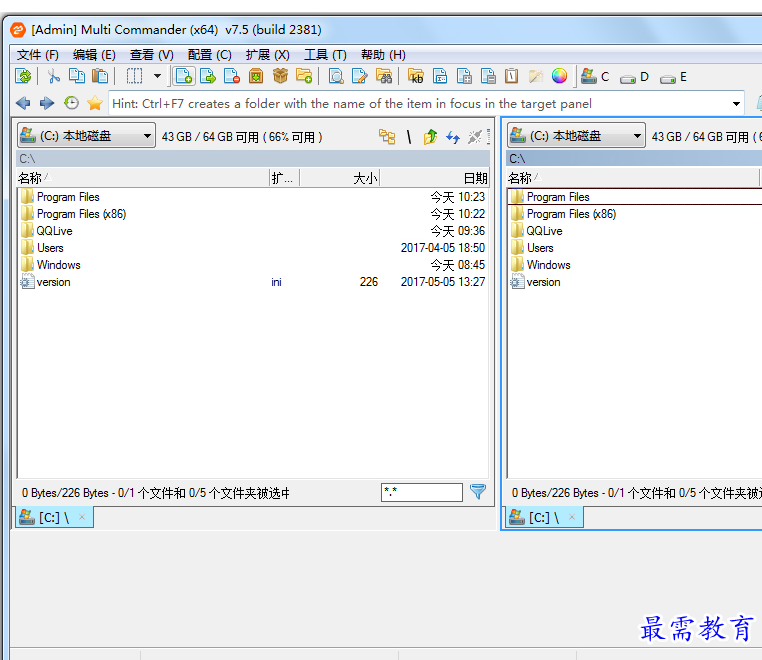Click the Calculate folder size kb icon
Screen dimensions: 762x660
coord(416,76)
